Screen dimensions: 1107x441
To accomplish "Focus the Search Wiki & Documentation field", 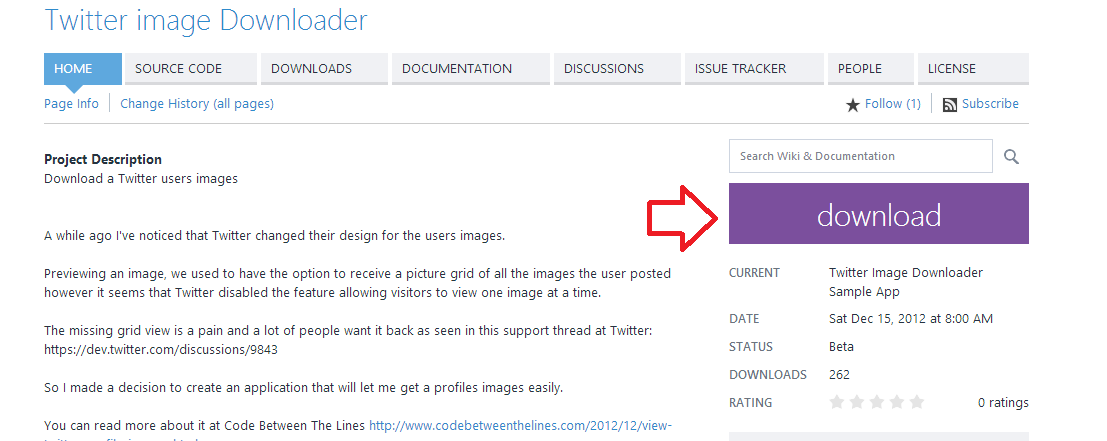I will [x=860, y=157].
